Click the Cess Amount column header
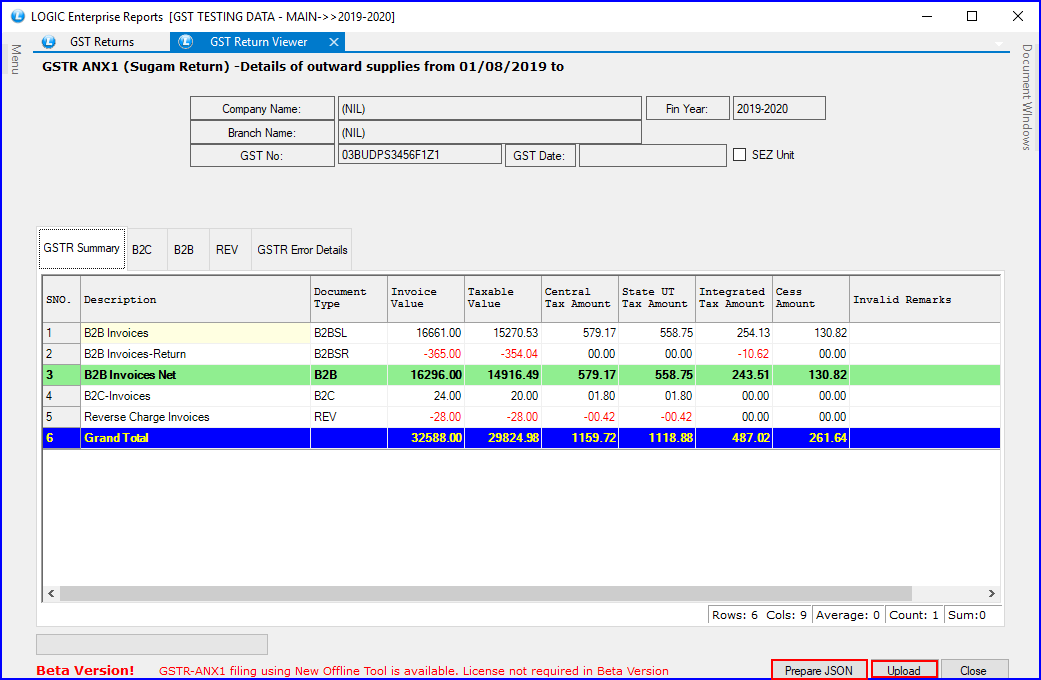Image resolution: width=1041 pixels, height=680 pixels. click(811, 299)
